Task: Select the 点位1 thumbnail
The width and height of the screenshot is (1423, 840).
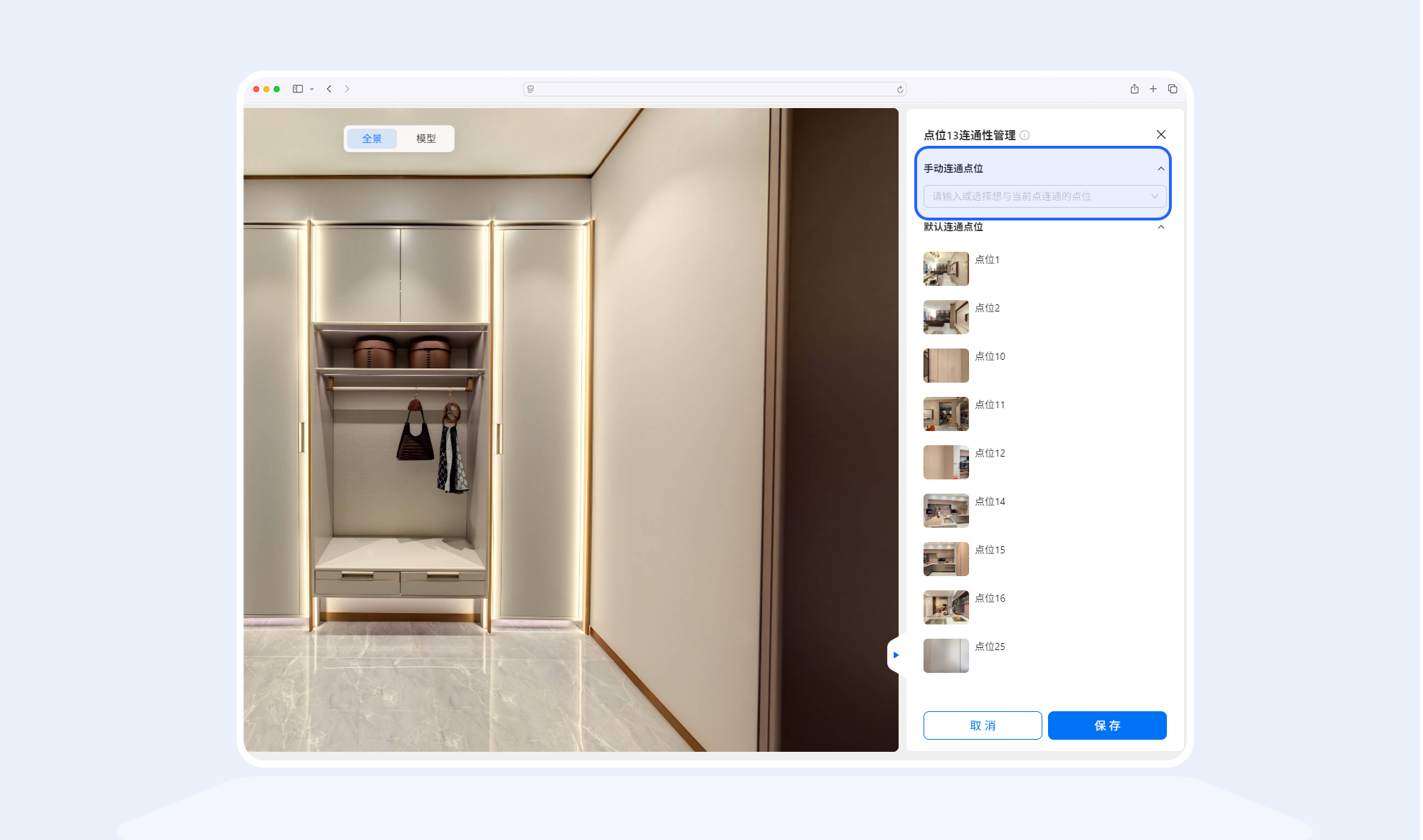Action: [x=946, y=269]
